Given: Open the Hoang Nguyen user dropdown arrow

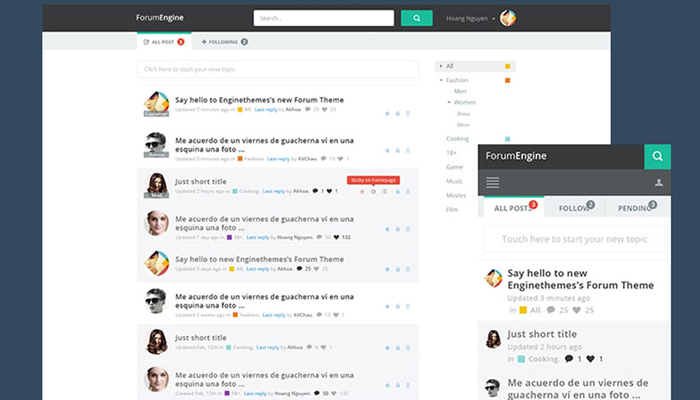Looking at the screenshot, I should click(493, 19).
